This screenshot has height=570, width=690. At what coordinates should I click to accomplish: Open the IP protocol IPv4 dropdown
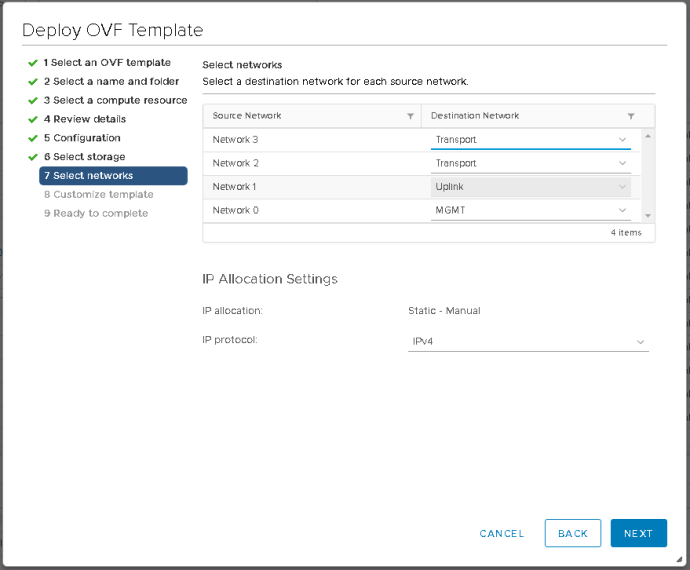[528, 342]
